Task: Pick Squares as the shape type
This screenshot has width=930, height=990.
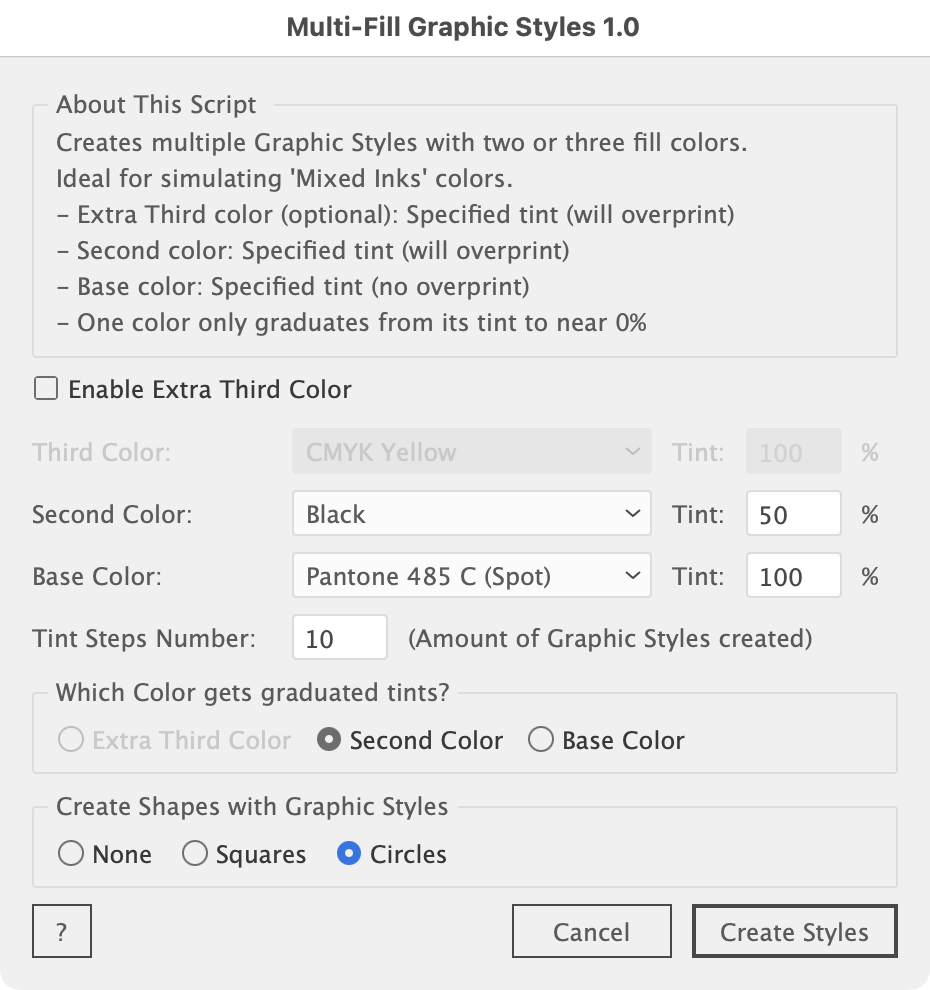Action: point(196,854)
